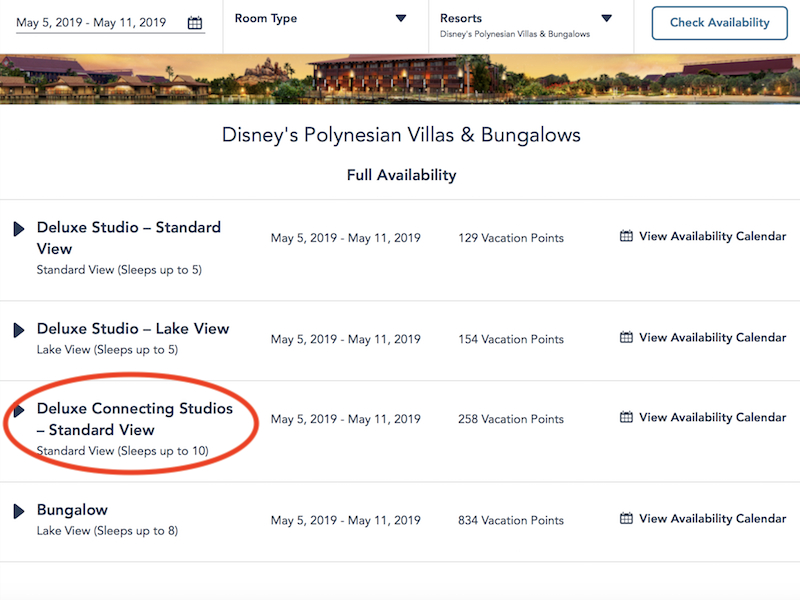Image resolution: width=800 pixels, height=600 pixels.
Task: Click the Disney's Polynesian Villas & Bungalows heading
Action: (401, 135)
